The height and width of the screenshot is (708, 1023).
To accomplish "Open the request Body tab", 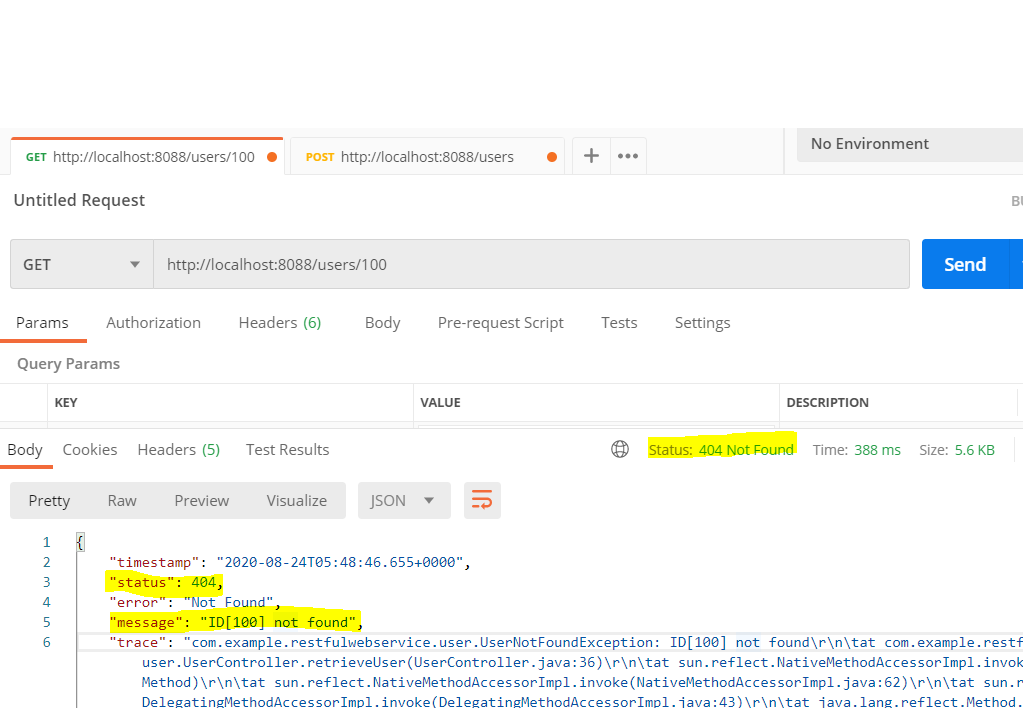I will (x=382, y=322).
